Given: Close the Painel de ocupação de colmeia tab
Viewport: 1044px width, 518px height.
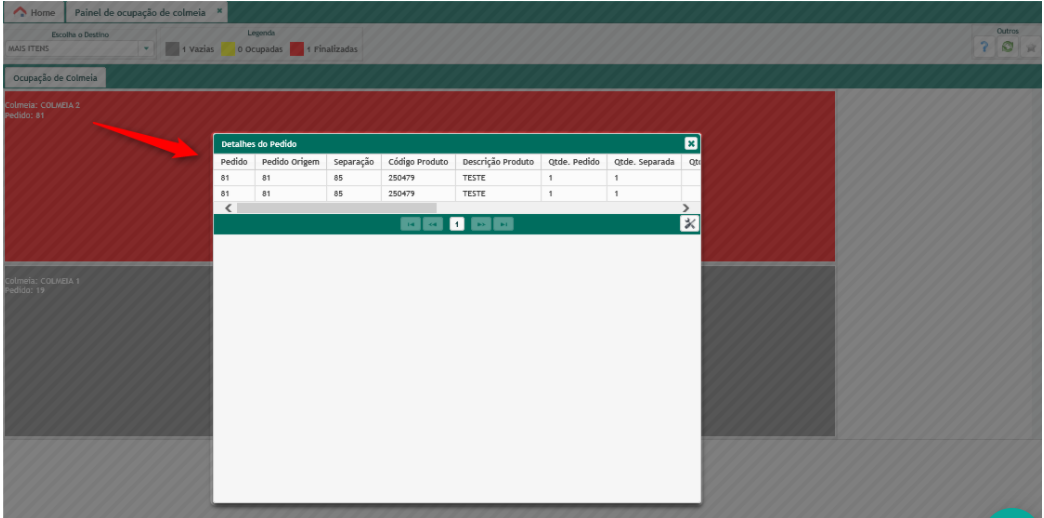Looking at the screenshot, I should click(220, 11).
